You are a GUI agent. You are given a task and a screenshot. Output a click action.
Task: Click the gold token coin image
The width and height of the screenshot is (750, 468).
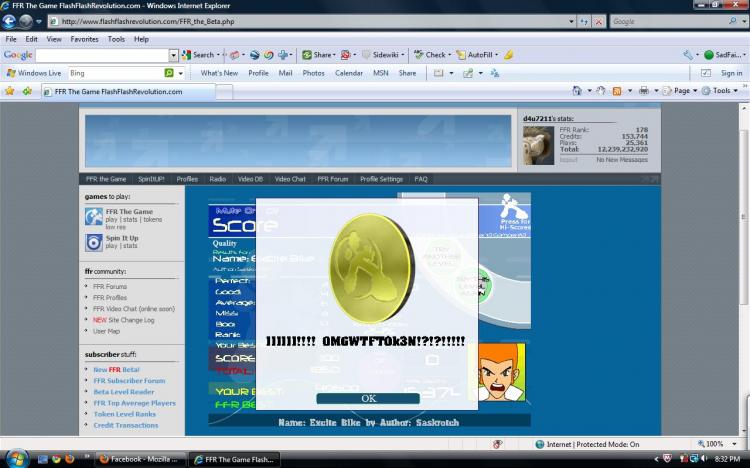[x=371, y=268]
